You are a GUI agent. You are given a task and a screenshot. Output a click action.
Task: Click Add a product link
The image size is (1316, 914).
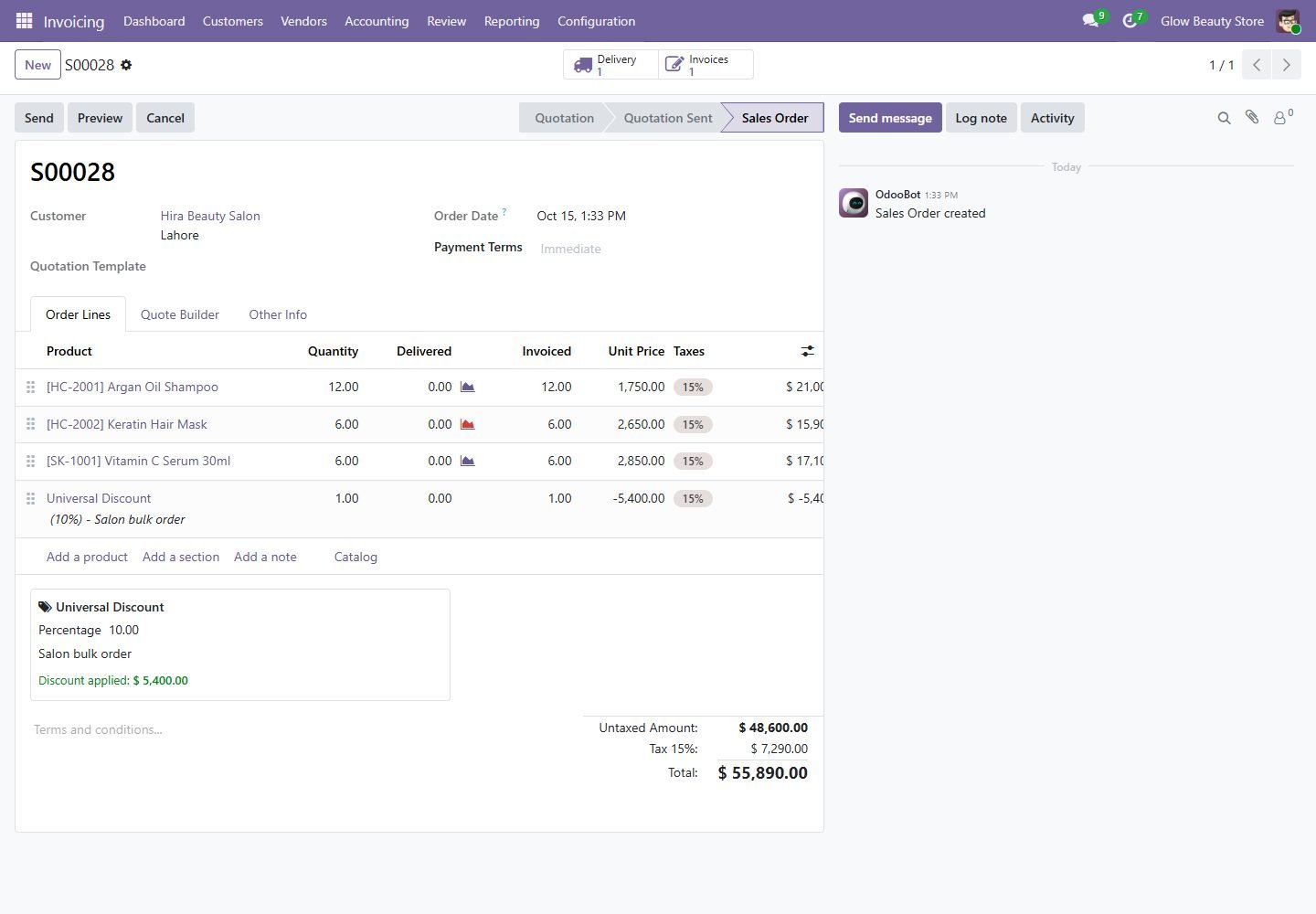tap(87, 557)
